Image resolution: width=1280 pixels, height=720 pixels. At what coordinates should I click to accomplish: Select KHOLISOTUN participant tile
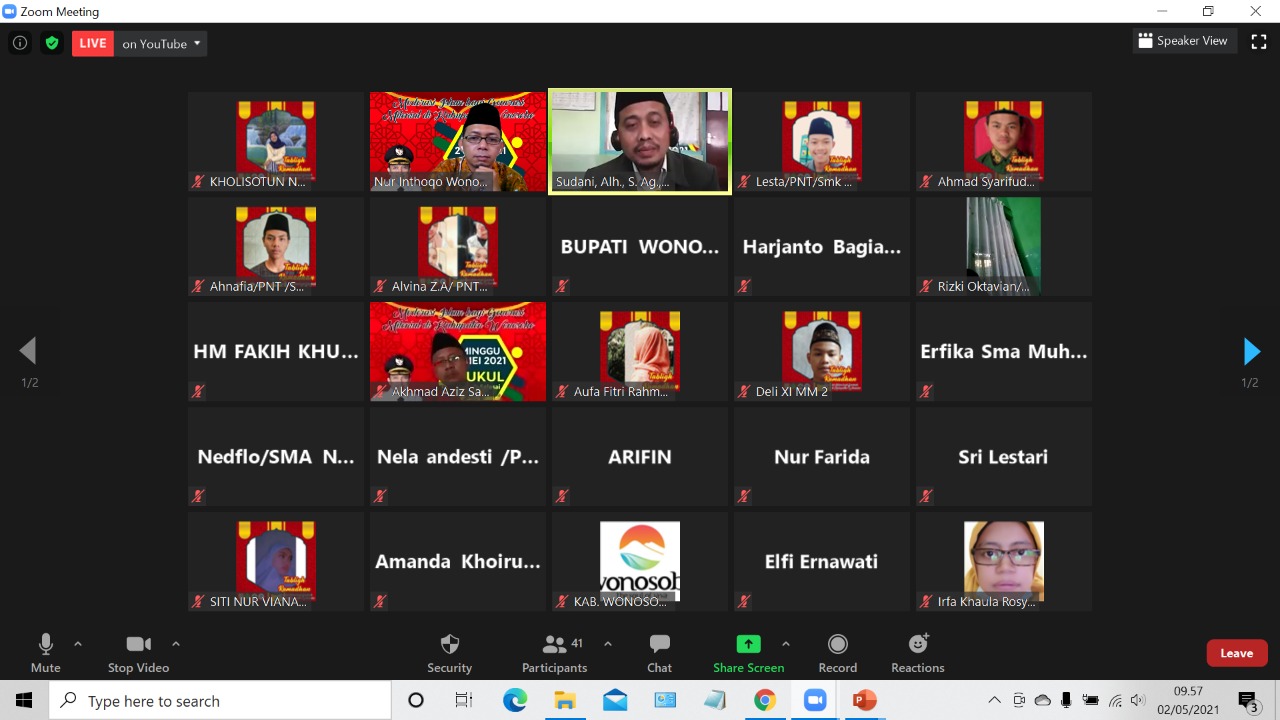click(x=276, y=141)
